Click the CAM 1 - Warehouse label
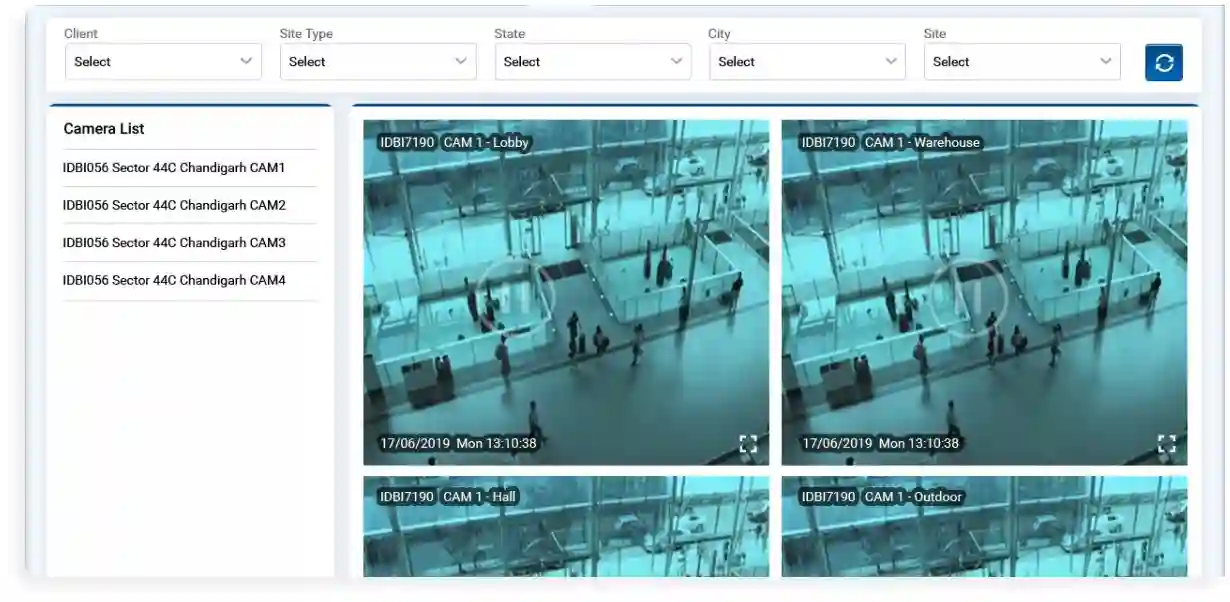Viewport: 1230px width, 602px height. pos(922,143)
